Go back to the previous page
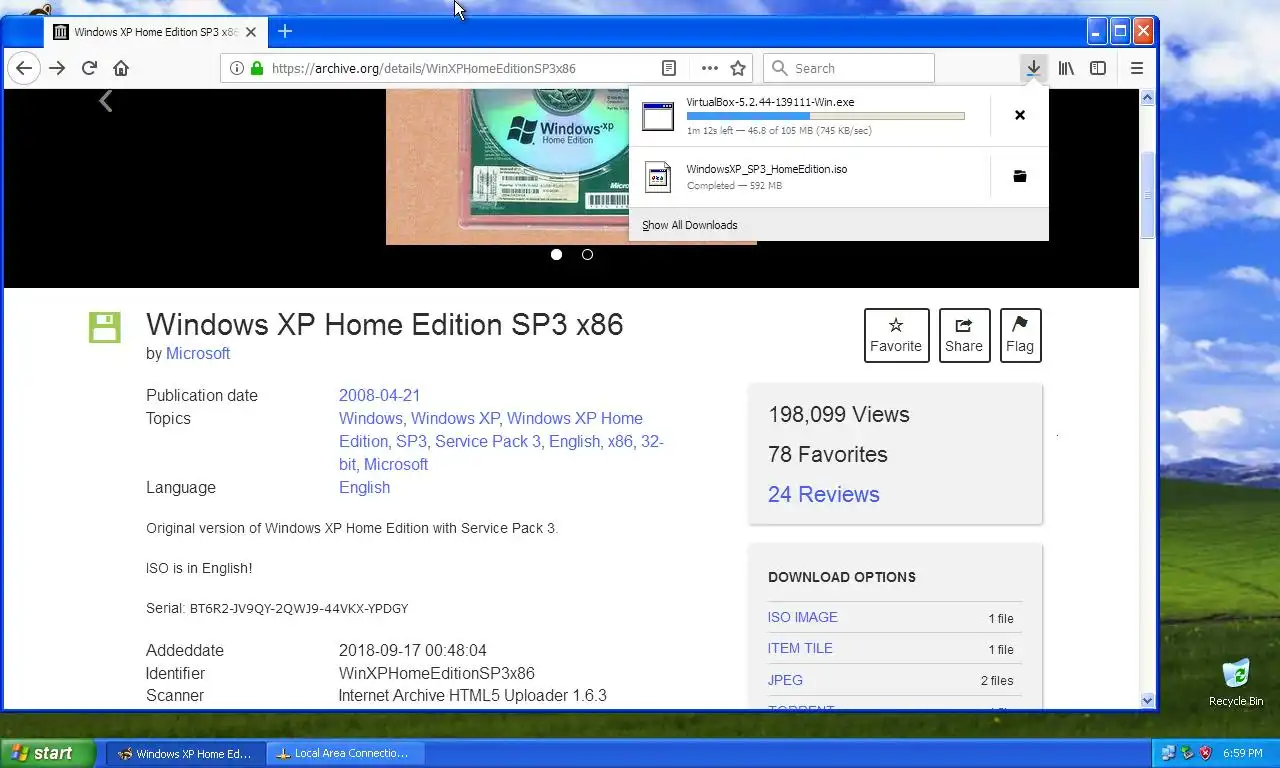This screenshot has width=1280, height=768. 24,68
